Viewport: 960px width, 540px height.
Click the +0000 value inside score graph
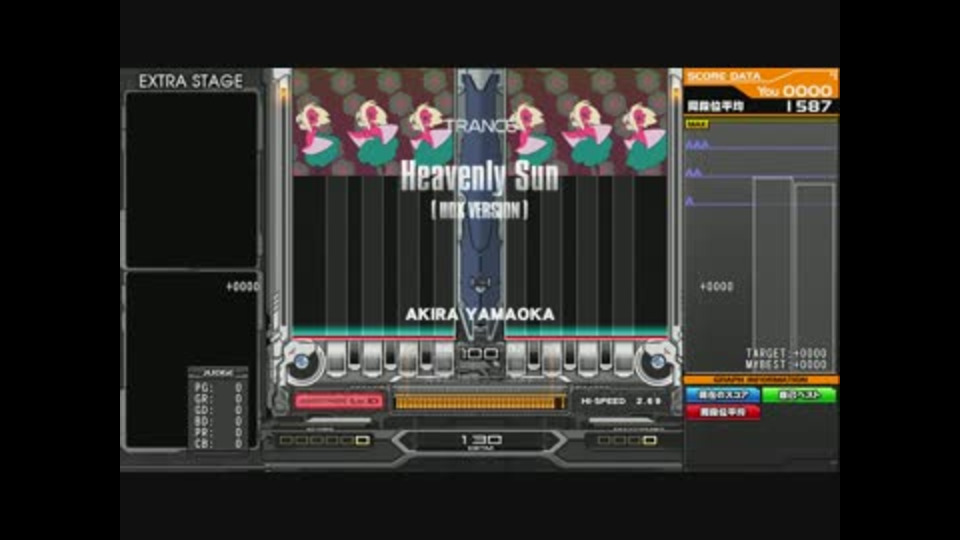716,287
